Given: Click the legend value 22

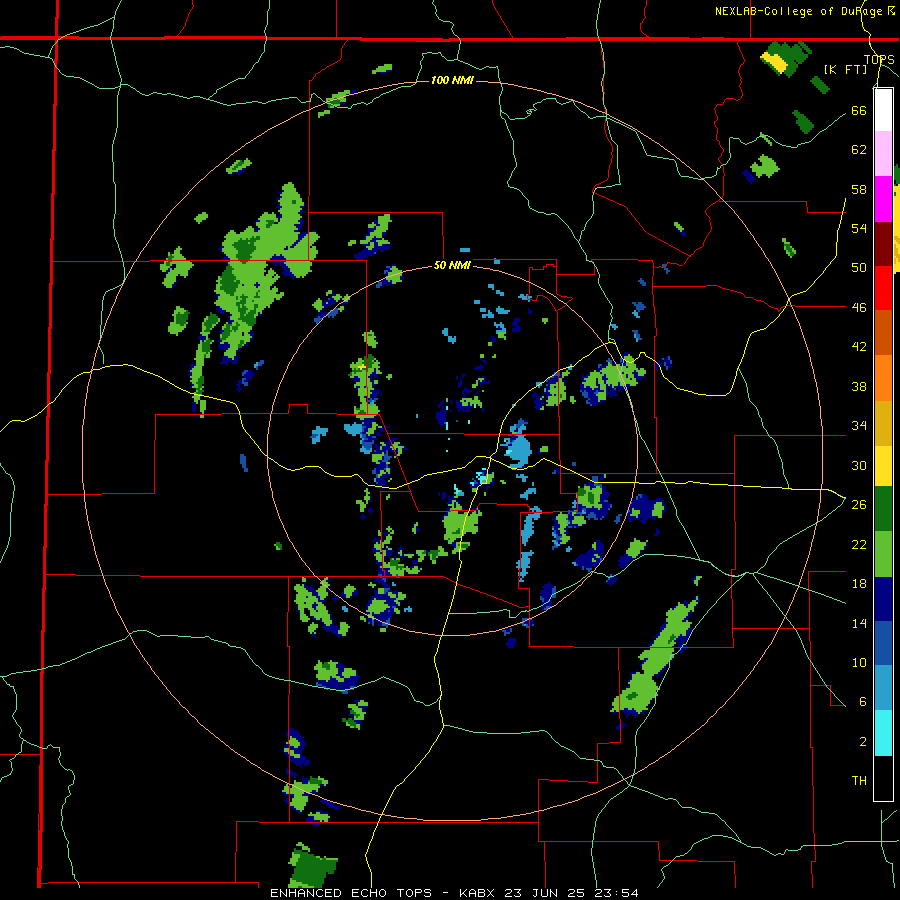Looking at the screenshot, I should [859, 544].
